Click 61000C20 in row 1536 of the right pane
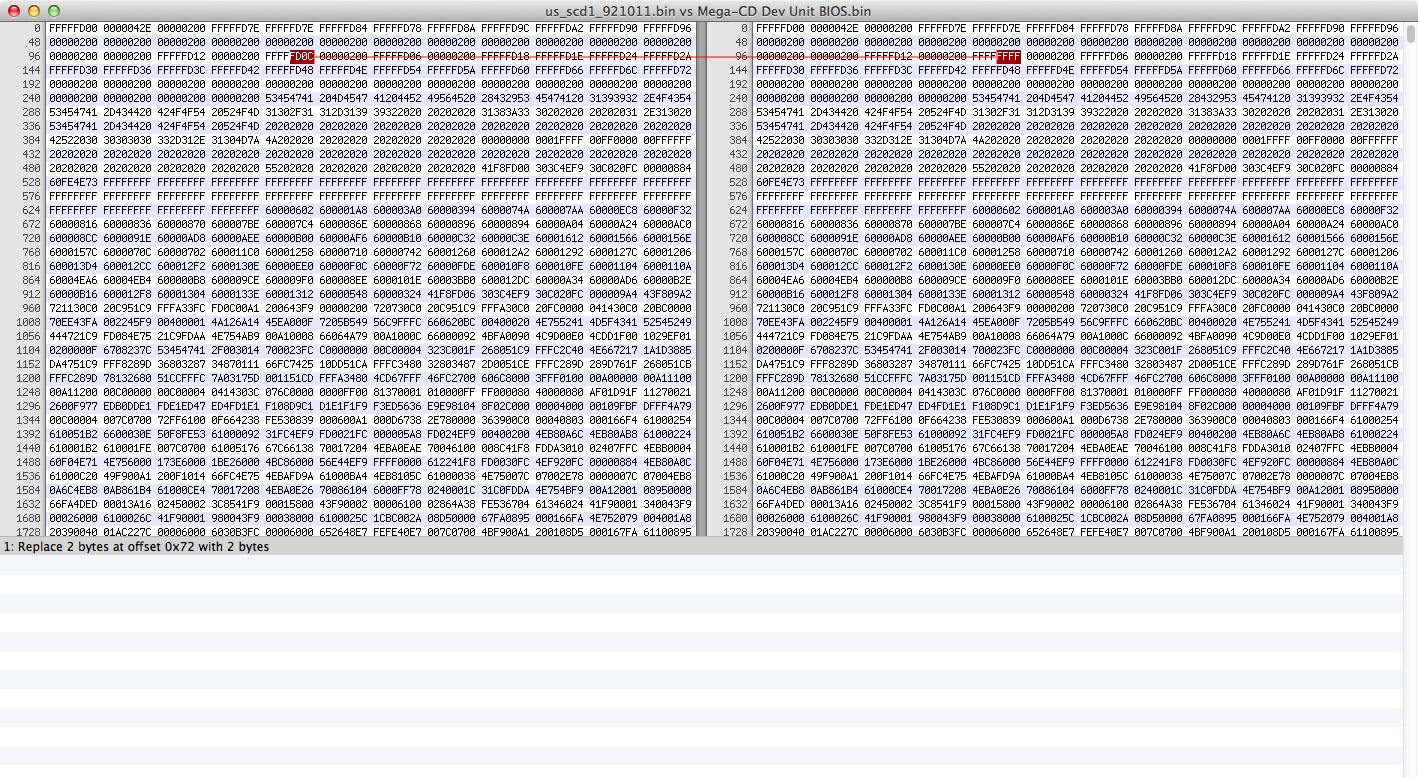 click(780, 477)
